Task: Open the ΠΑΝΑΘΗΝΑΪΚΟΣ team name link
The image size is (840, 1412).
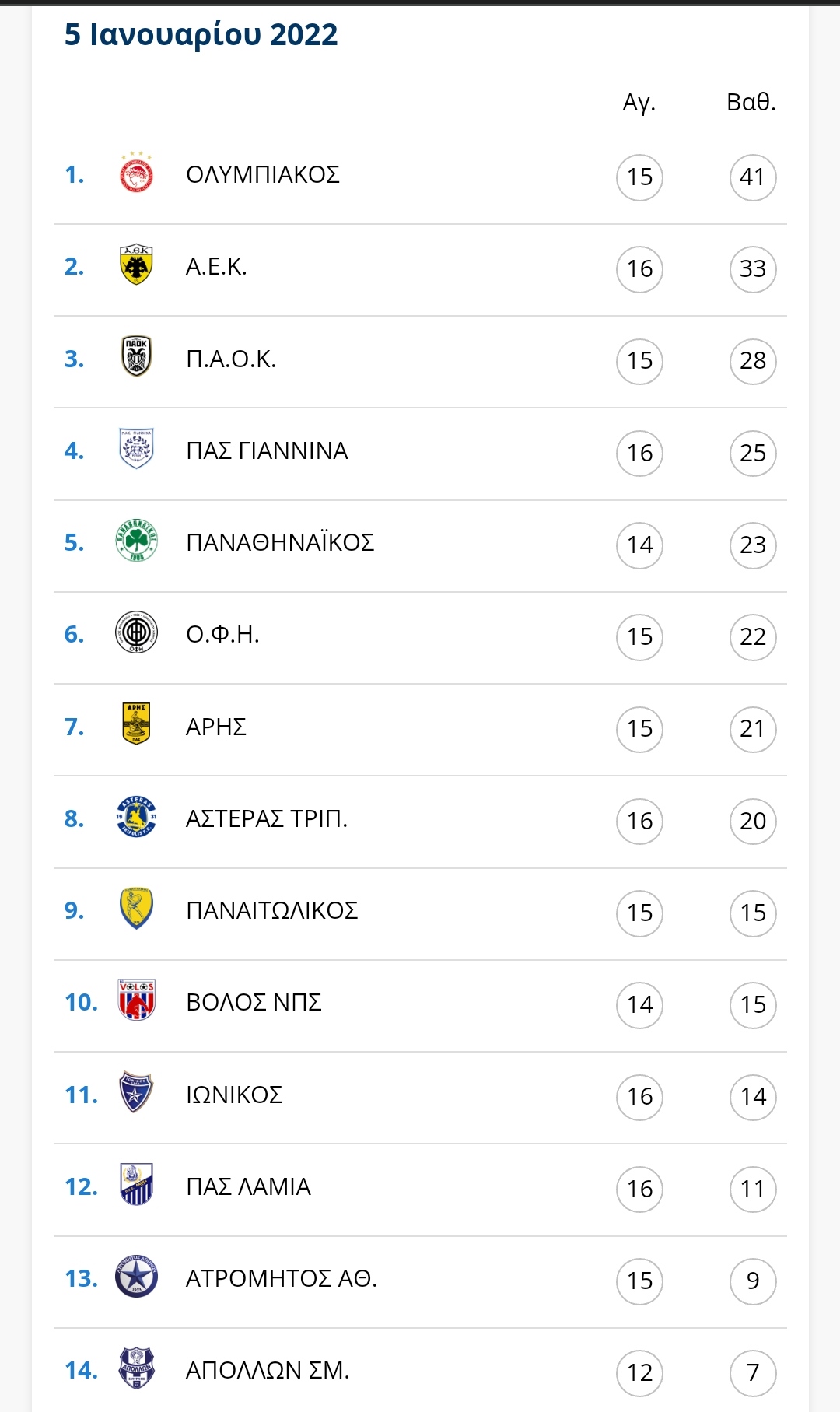Action: point(280,541)
